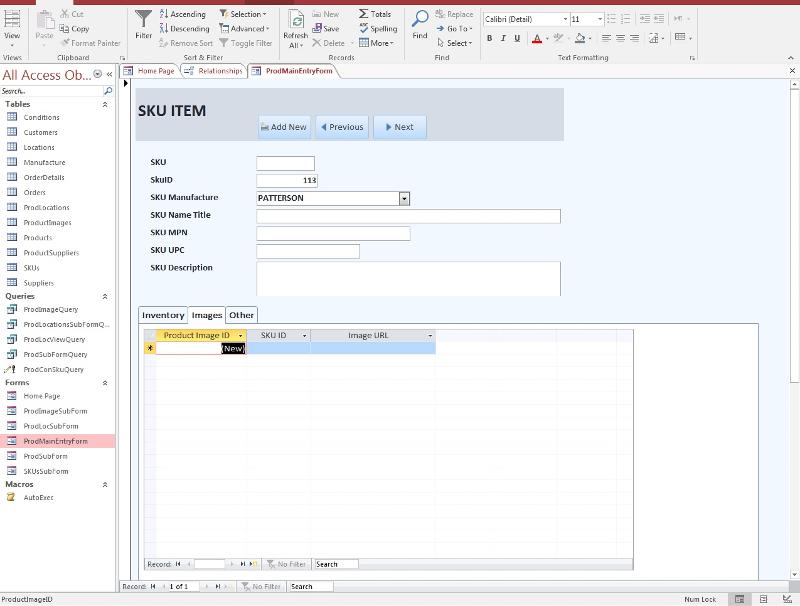Collapse the Queries group
Image resolution: width=800 pixels, height=606 pixels.
point(105,296)
